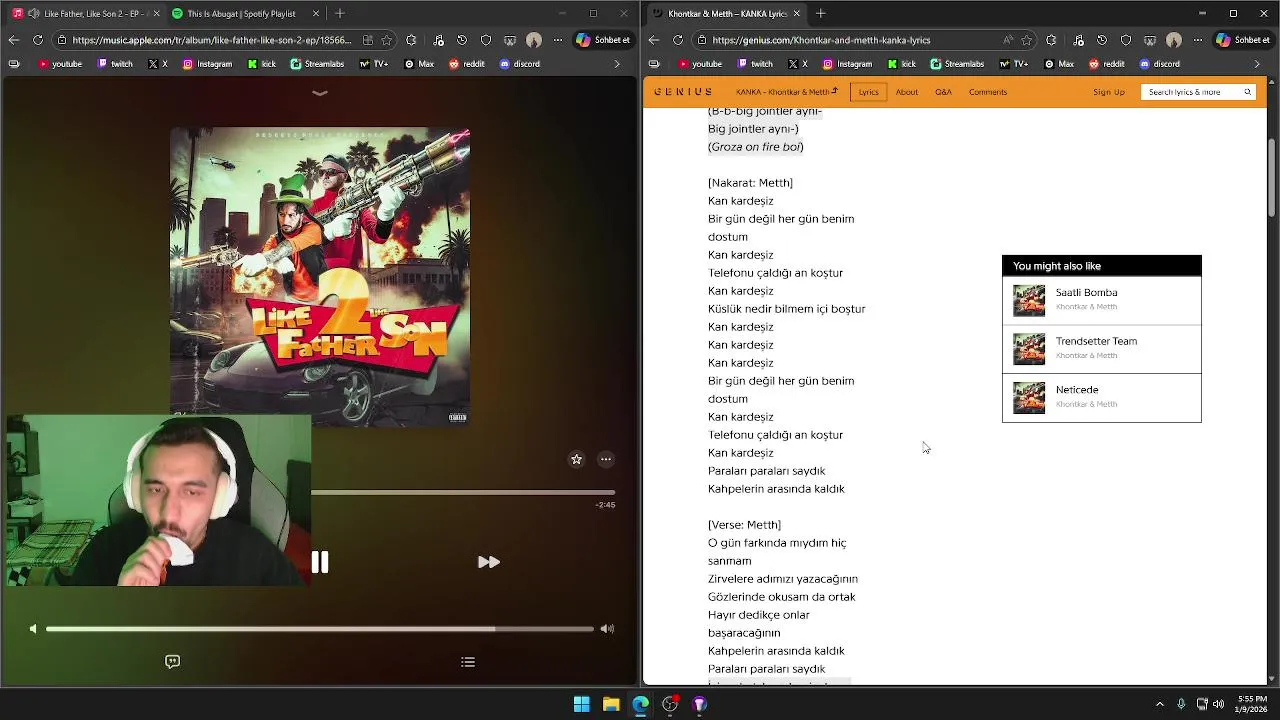Open profile avatar in Genius window

(x=1173, y=40)
